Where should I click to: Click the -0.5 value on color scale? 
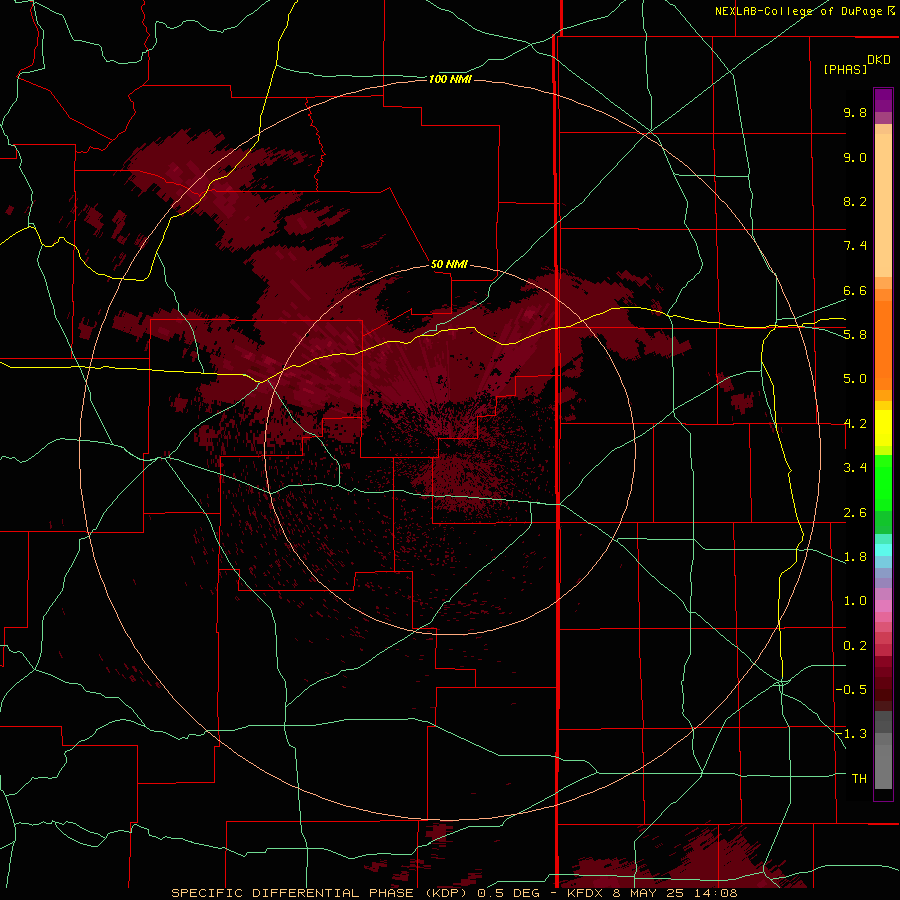click(x=851, y=690)
